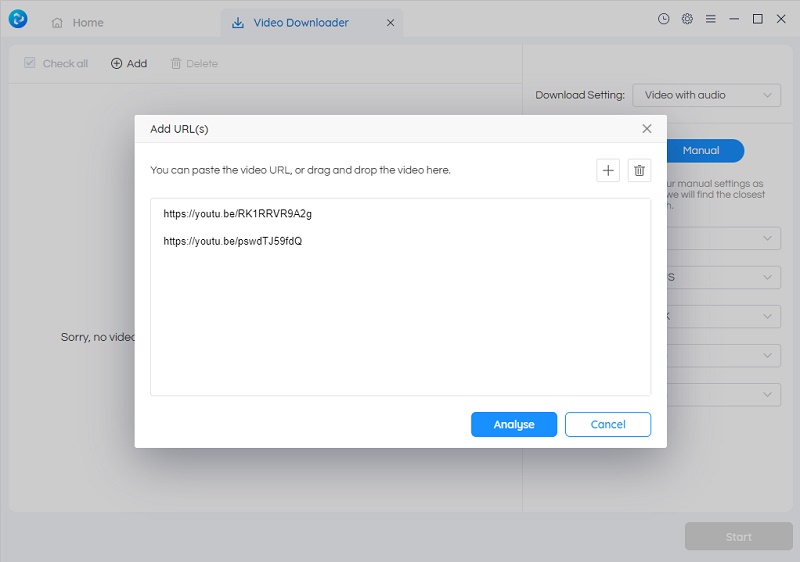Open the Home tab

click(78, 22)
